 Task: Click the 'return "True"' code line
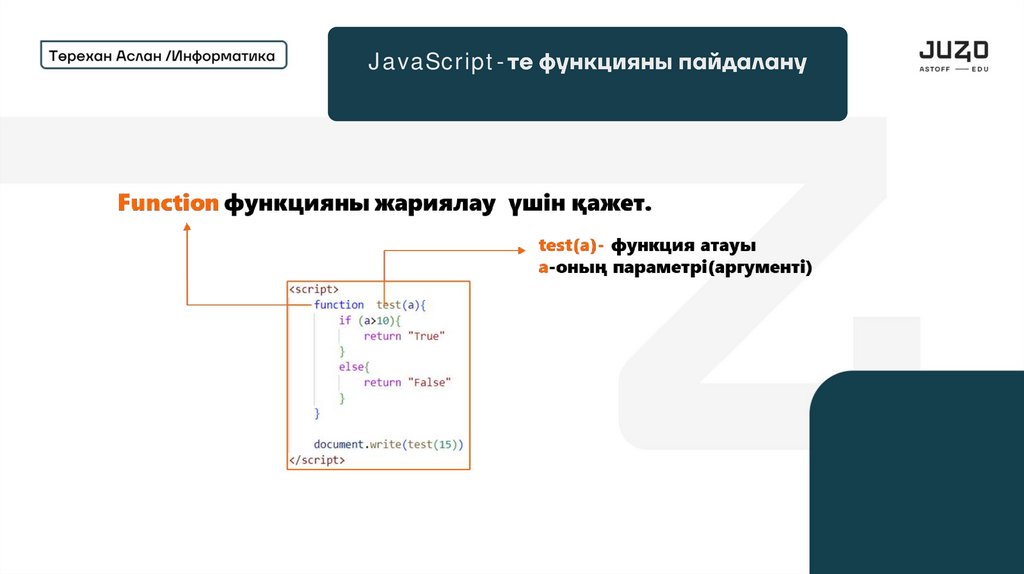404,336
